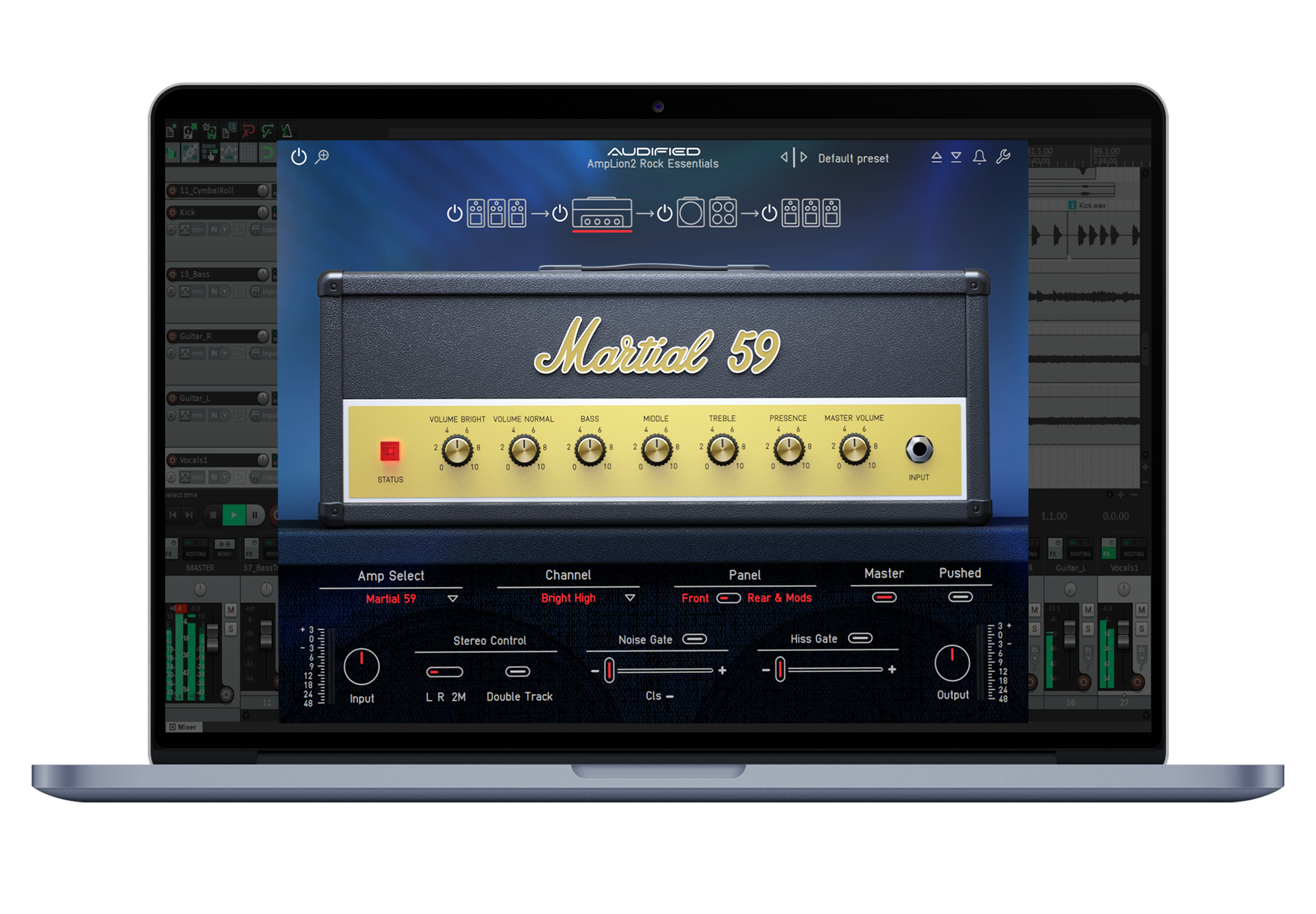Toggle the L R 2M stereo switch
Image resolution: width=1316 pixels, height=914 pixels.
(445, 672)
